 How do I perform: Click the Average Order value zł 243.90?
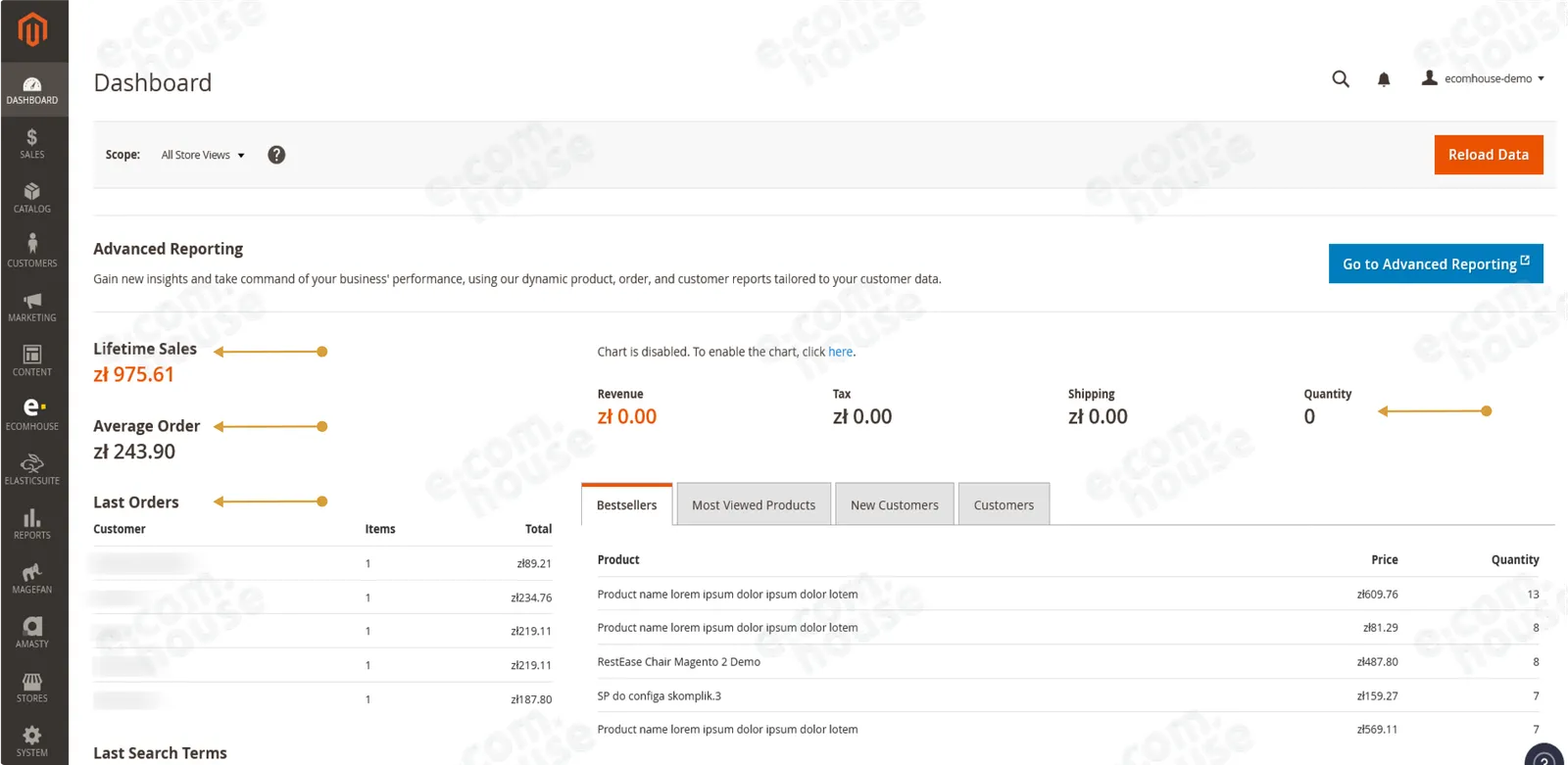pos(134,452)
